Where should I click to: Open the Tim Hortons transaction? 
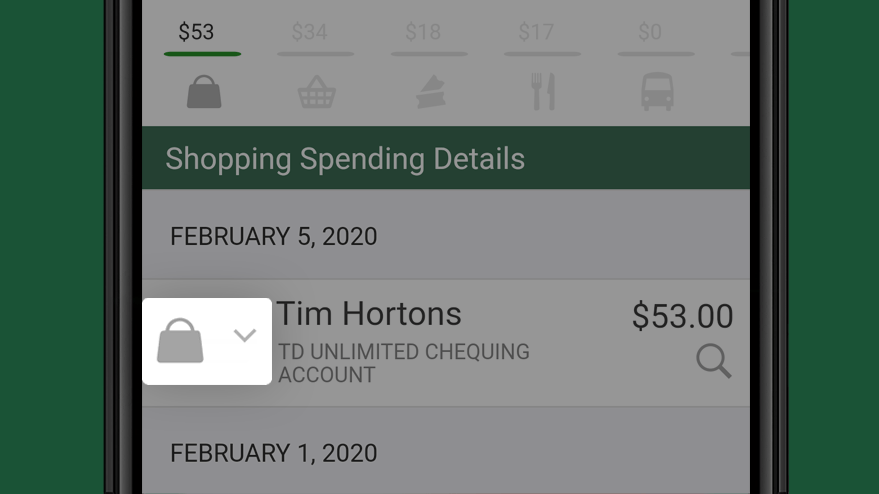pos(446,343)
